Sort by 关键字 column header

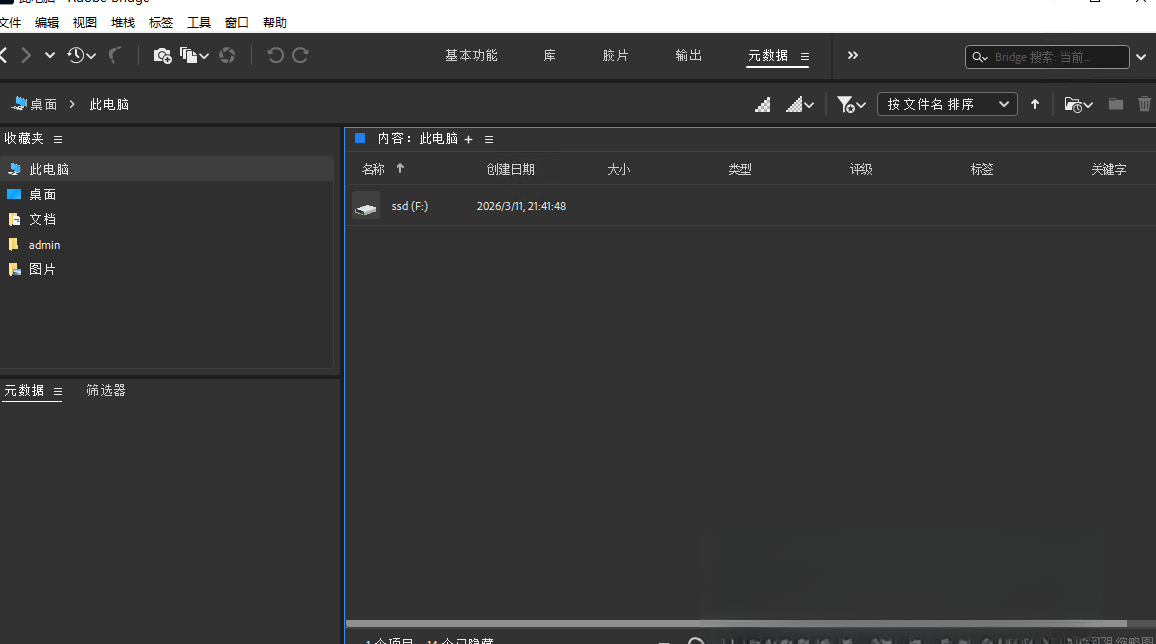(x=1109, y=169)
